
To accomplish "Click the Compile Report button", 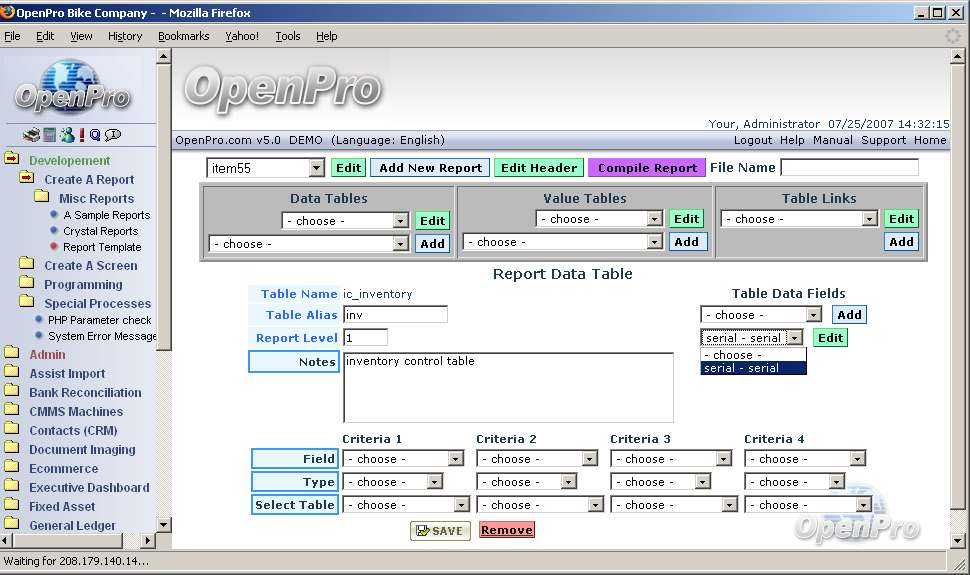I will 647,168.
